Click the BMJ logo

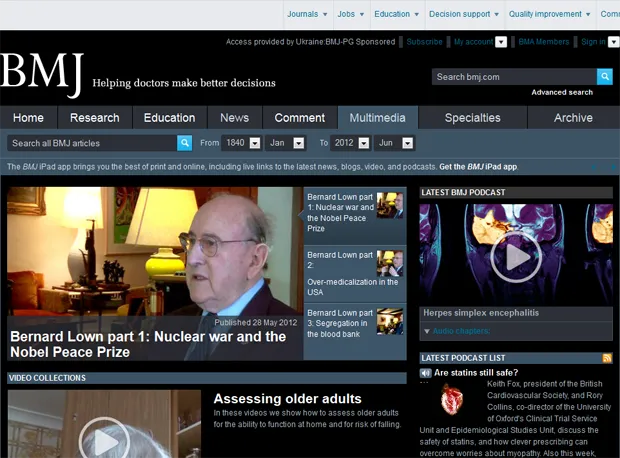(42, 74)
